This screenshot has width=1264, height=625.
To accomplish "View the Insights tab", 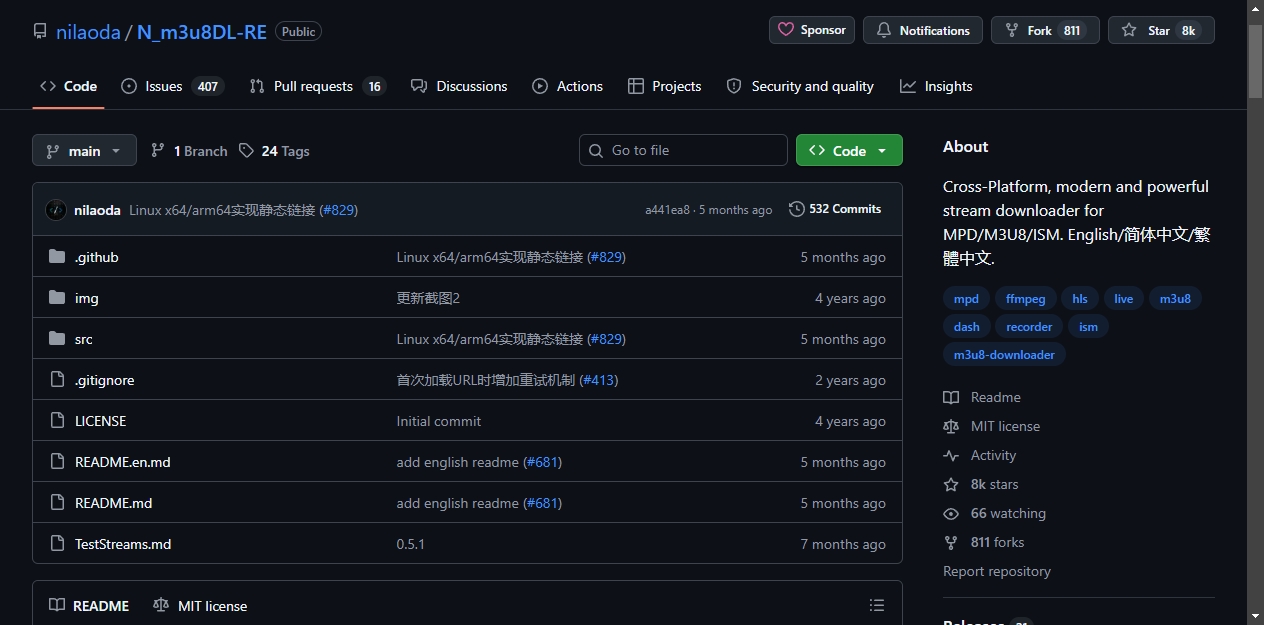I will [x=936, y=86].
